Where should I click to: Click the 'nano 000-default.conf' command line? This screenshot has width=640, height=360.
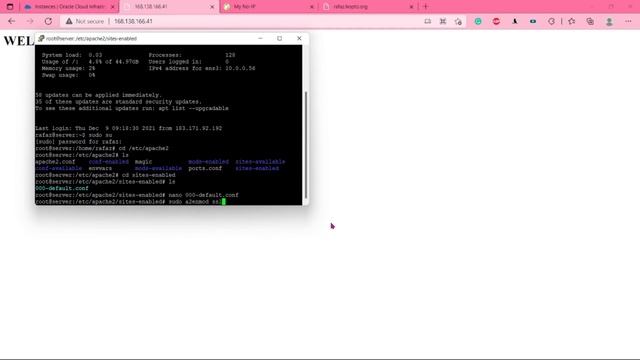pos(137,195)
